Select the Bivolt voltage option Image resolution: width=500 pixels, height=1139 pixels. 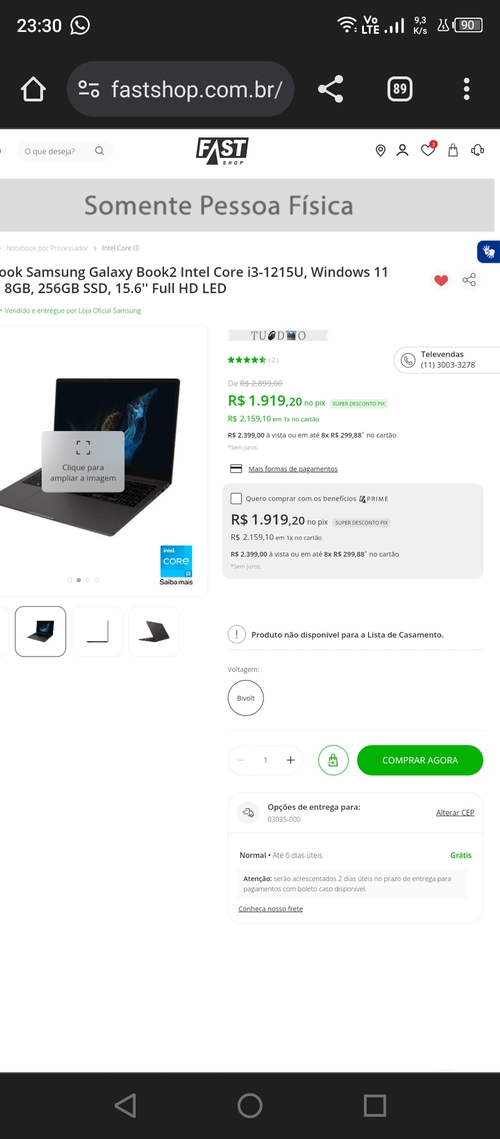tap(246, 698)
